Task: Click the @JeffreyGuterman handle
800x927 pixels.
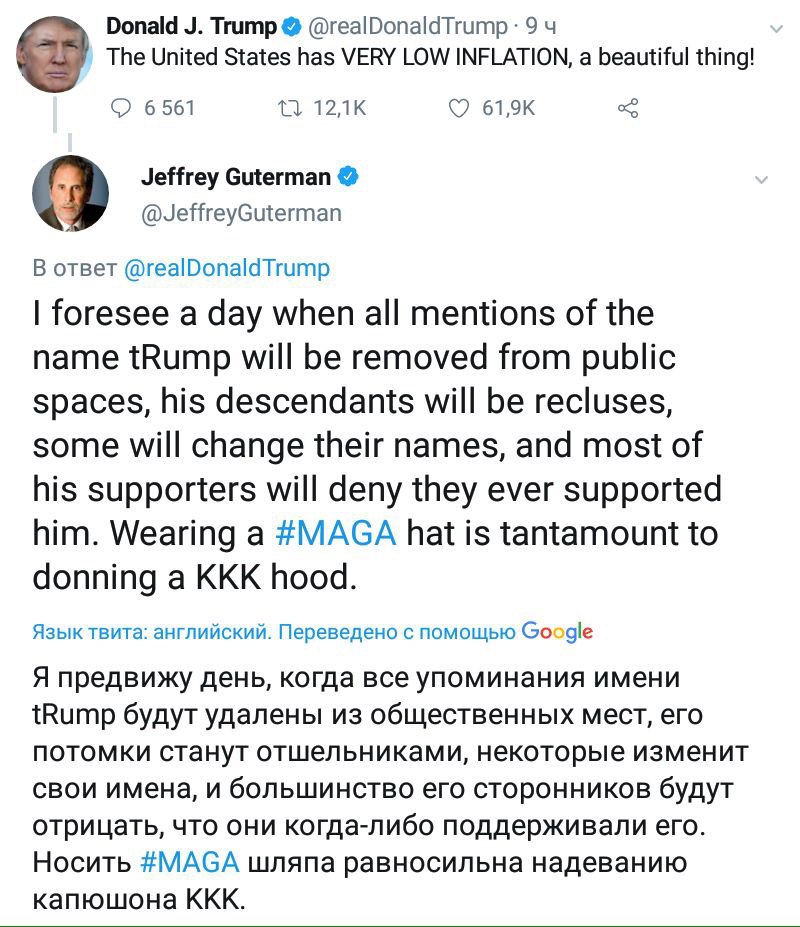Action: pos(241,213)
